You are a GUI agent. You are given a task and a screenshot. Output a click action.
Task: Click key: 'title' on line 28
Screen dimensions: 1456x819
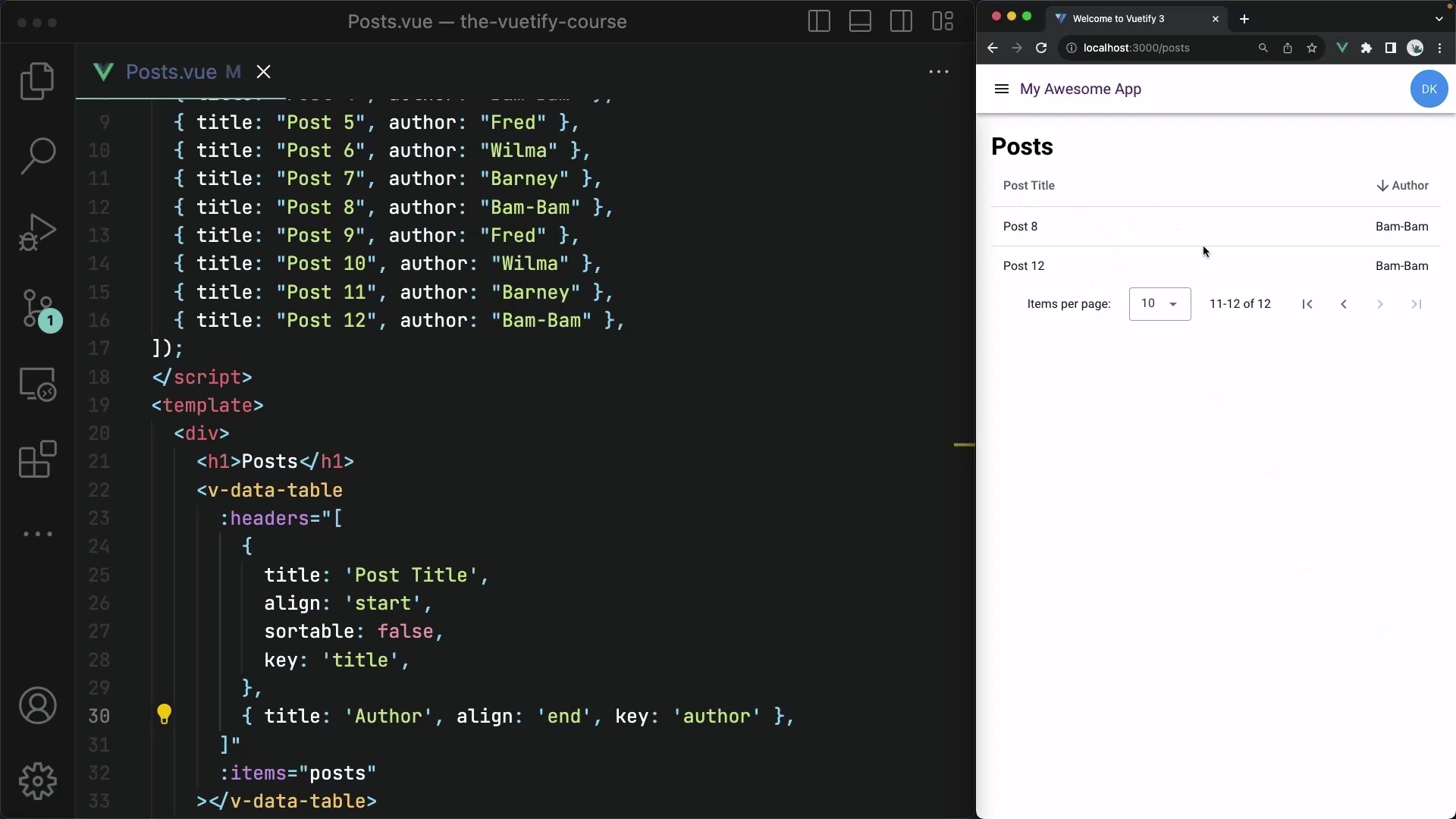[337, 661]
